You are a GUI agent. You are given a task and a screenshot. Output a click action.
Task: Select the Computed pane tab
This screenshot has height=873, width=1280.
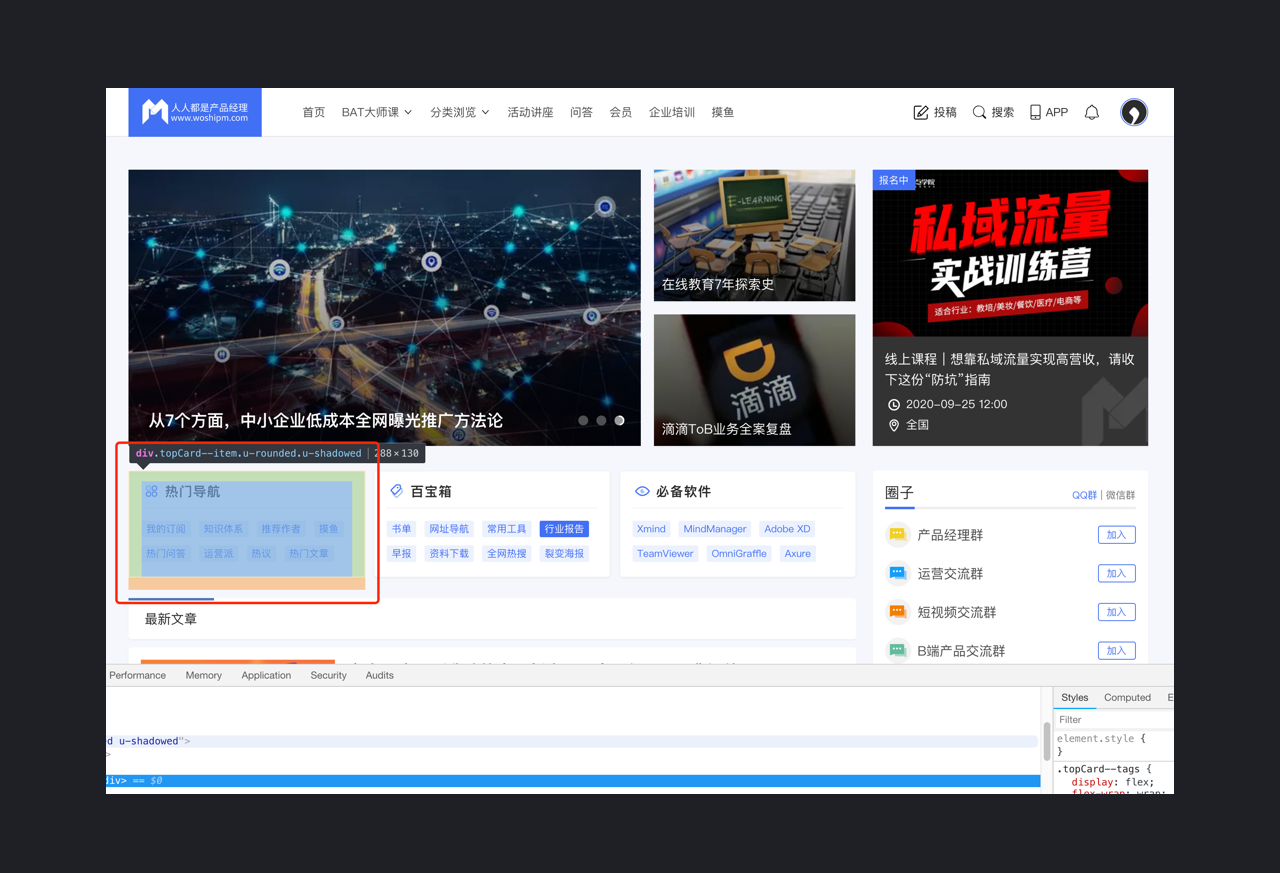pos(1127,697)
